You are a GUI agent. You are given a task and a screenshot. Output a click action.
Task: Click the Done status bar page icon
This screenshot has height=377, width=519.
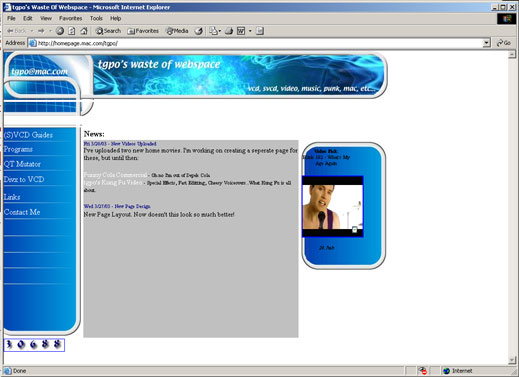pos(8,371)
